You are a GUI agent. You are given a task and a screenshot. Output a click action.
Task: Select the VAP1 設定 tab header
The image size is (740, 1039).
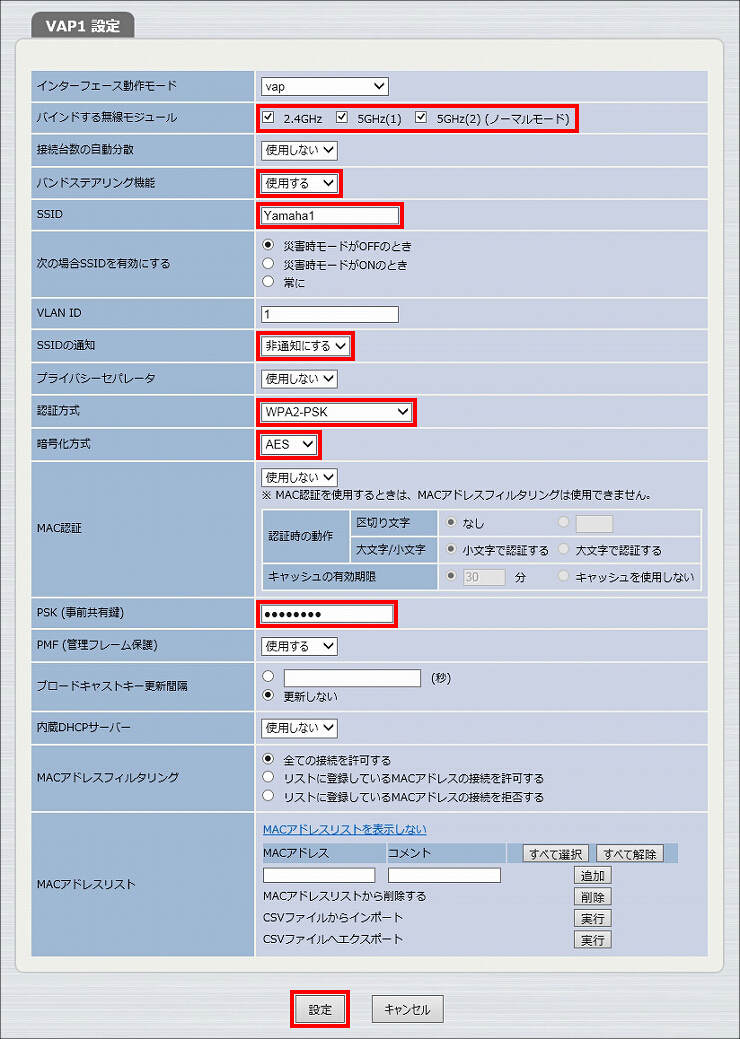point(83,27)
